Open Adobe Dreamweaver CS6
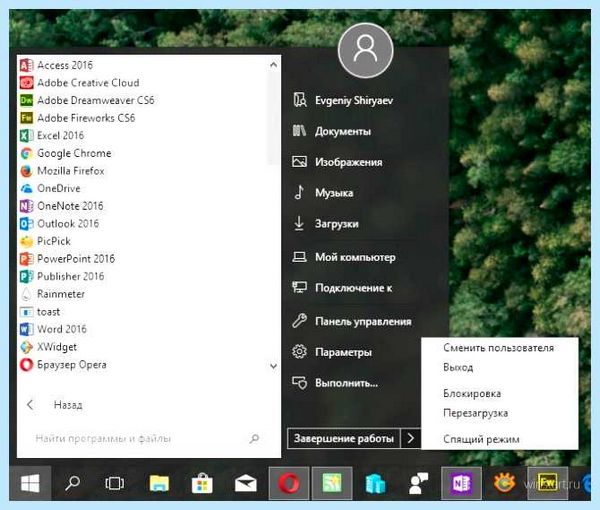The image size is (600, 510). tap(87, 100)
